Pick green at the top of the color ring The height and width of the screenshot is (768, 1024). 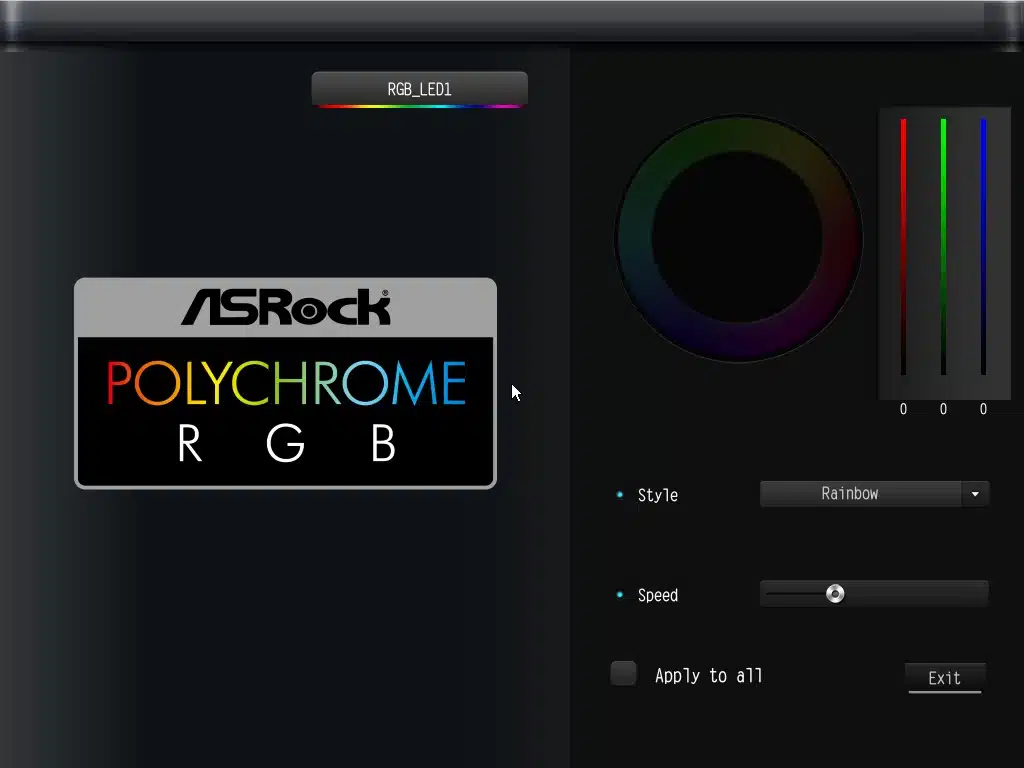pyautogui.click(x=737, y=134)
